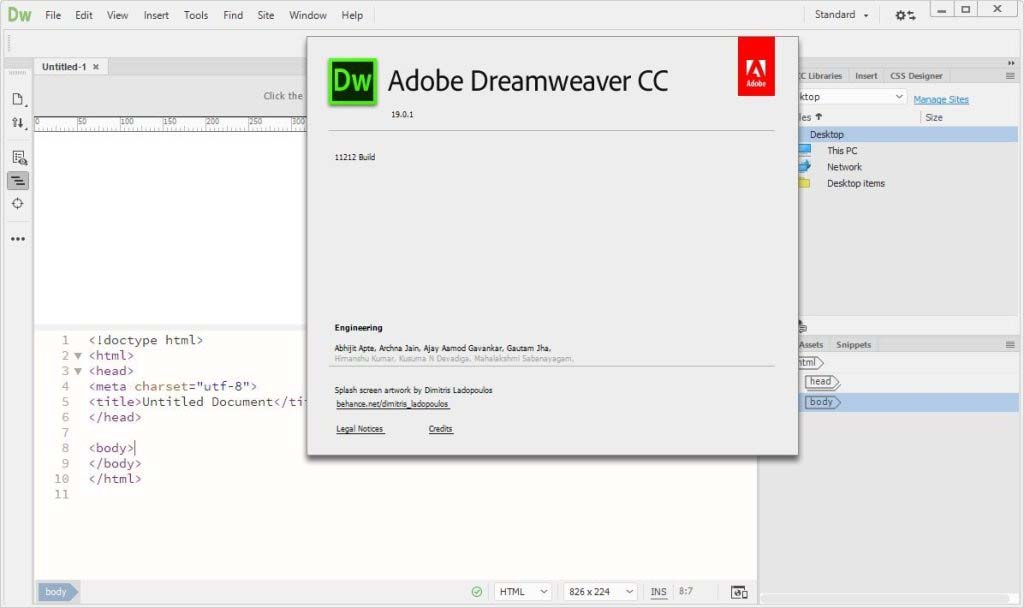Open the behance.net/dimitris_ladopoulos link
This screenshot has height=608, width=1024.
coord(392,404)
